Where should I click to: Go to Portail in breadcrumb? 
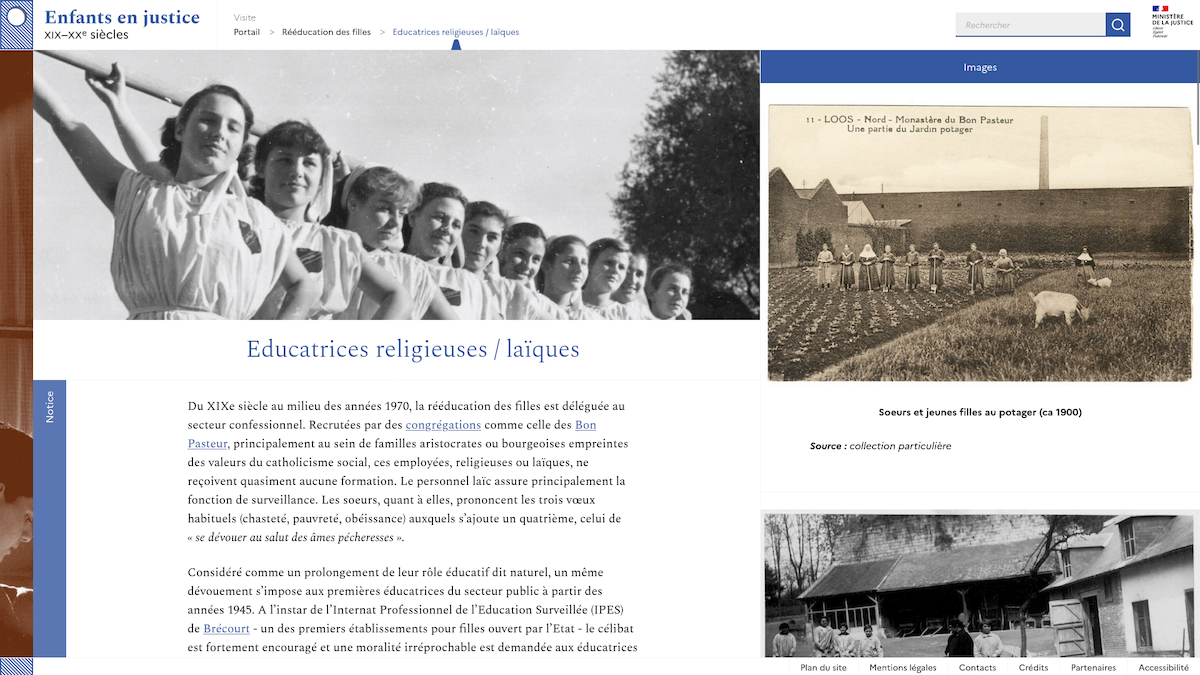pos(246,32)
